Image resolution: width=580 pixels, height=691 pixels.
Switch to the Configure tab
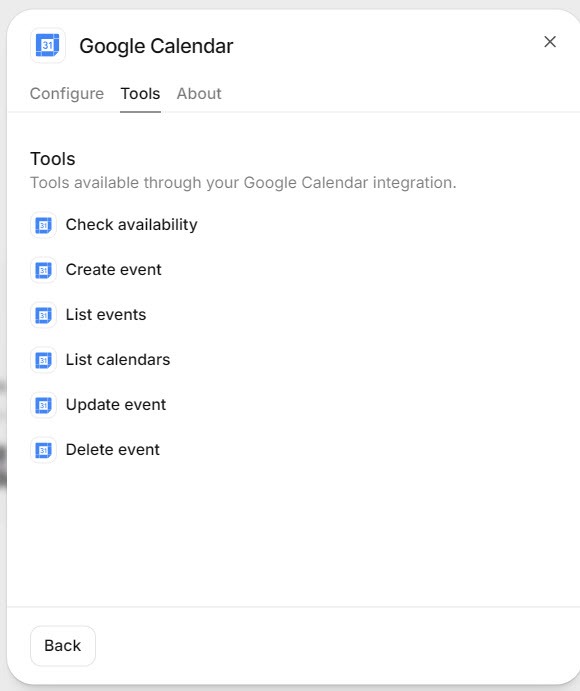pyautogui.click(x=67, y=93)
